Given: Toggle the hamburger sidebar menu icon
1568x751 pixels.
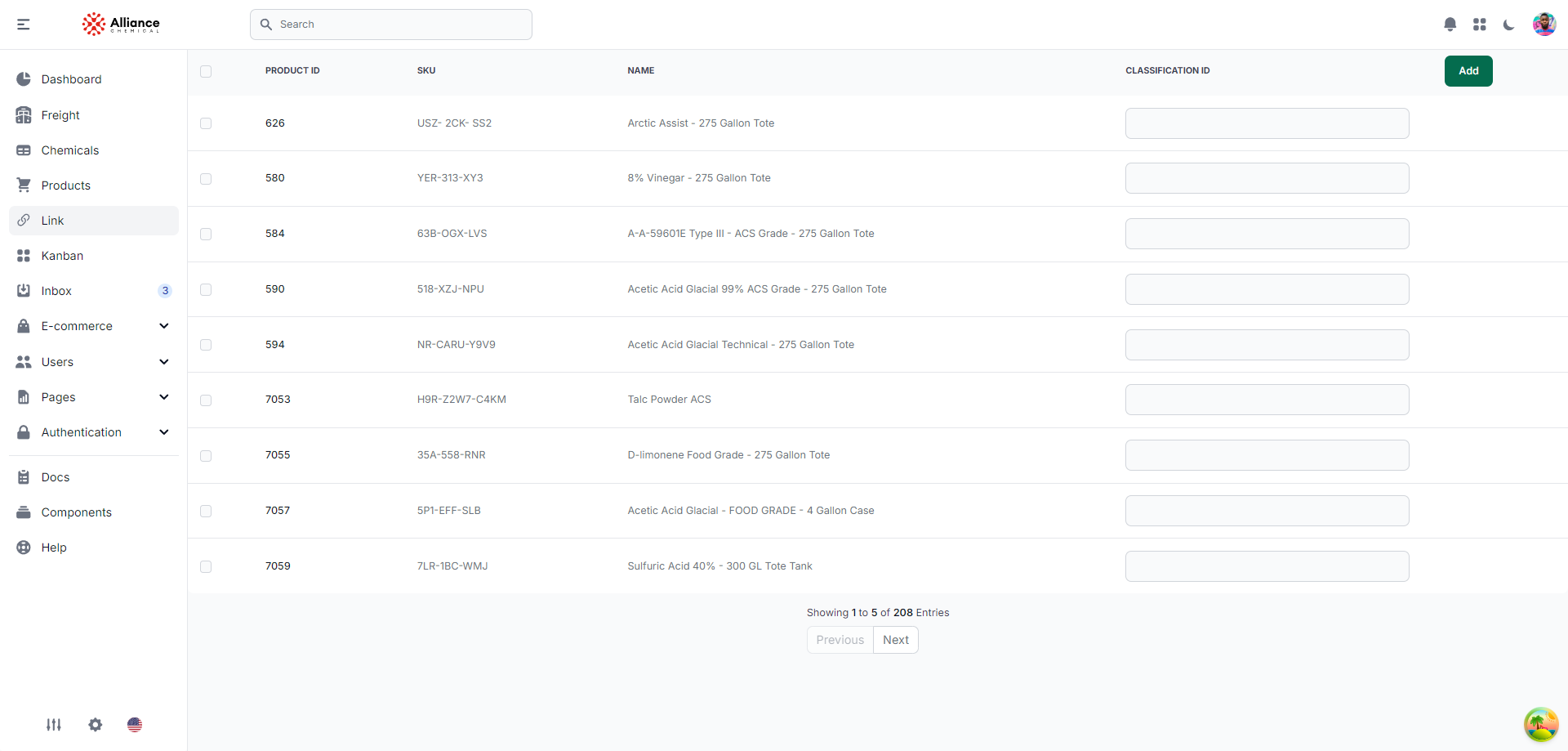Looking at the screenshot, I should (24, 25).
